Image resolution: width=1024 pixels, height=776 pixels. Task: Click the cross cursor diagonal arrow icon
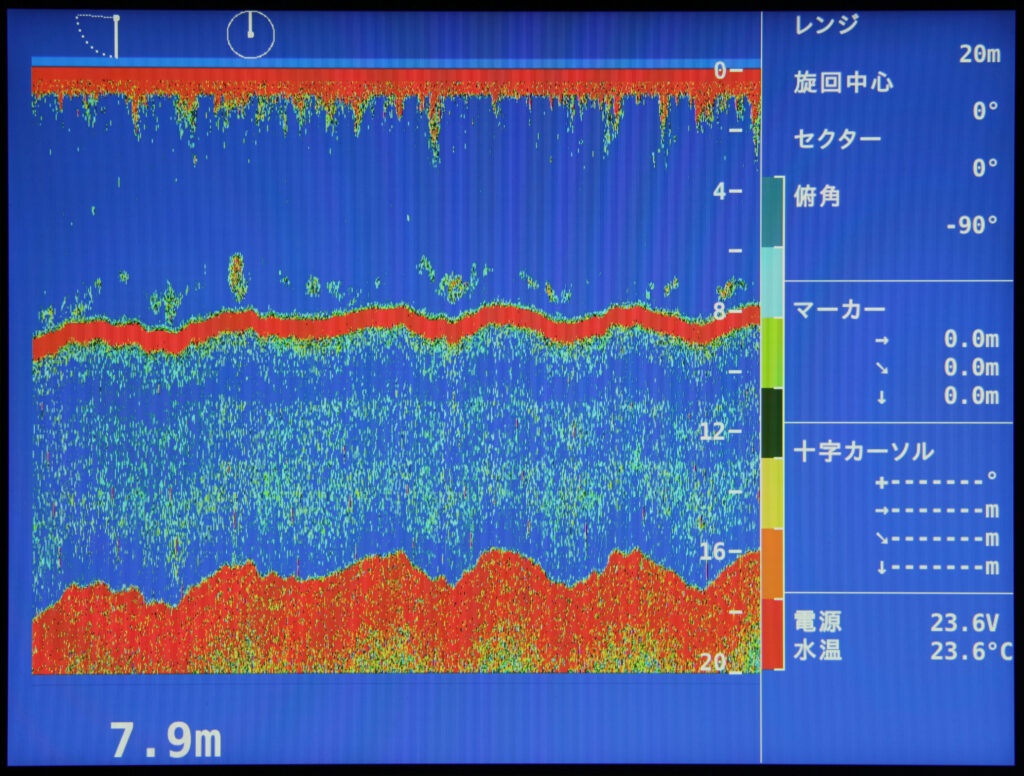881,539
